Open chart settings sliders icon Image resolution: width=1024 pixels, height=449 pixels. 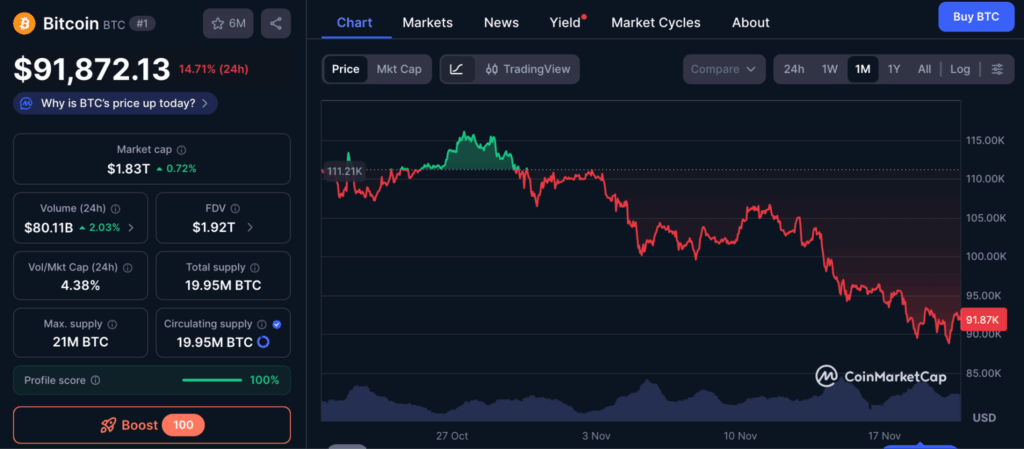[x=996, y=69]
